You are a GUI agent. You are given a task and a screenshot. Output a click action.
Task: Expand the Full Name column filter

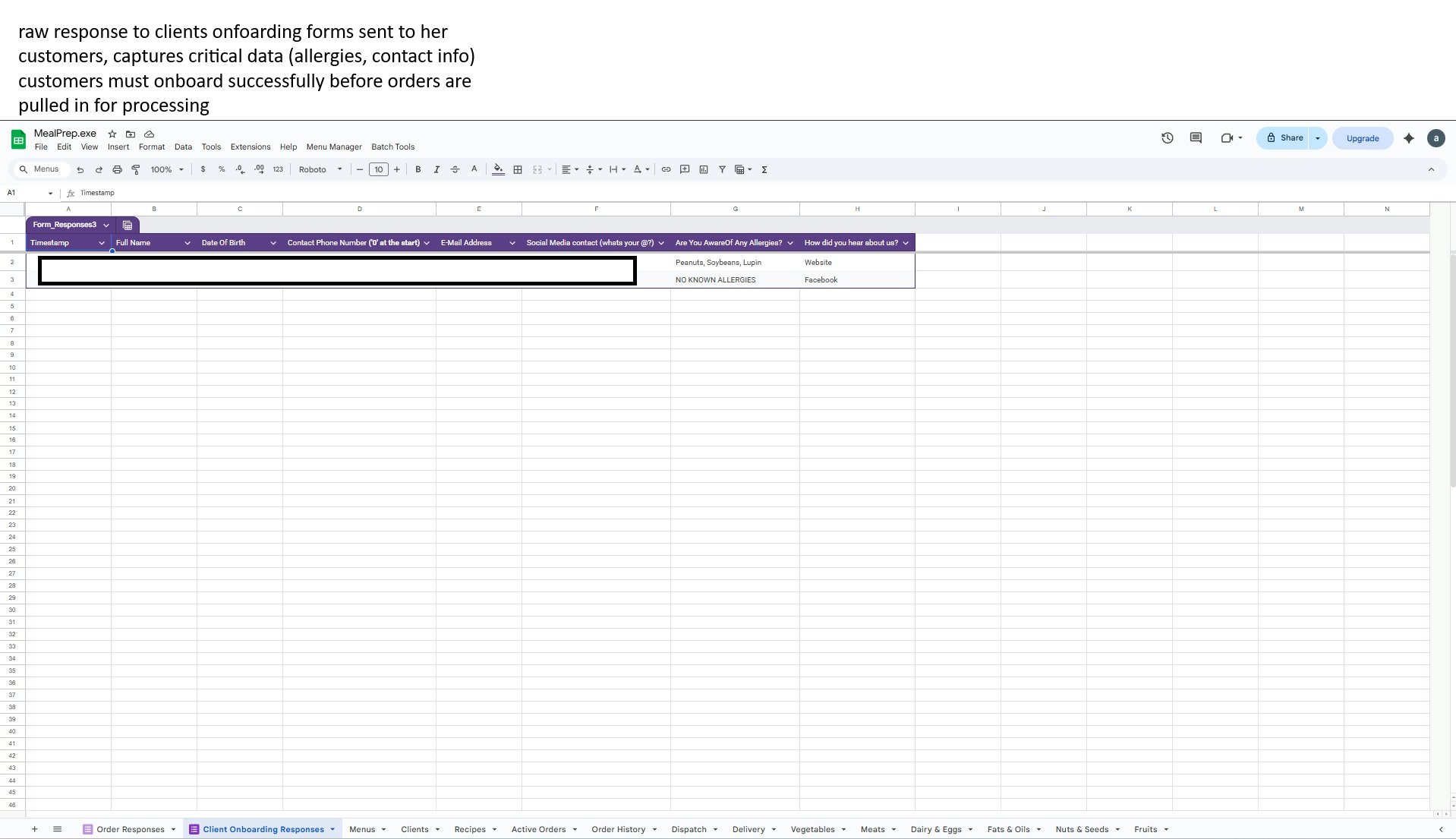pyautogui.click(x=187, y=243)
